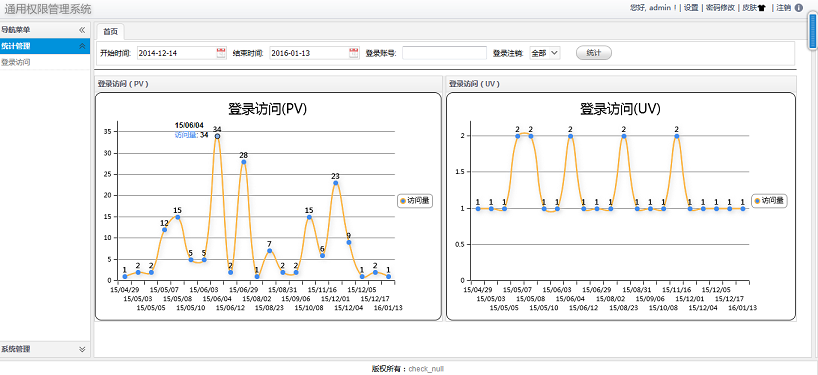Collapse the 导航菜单 navigation panel
The width and height of the screenshot is (818, 375).
pyautogui.click(x=82, y=30)
